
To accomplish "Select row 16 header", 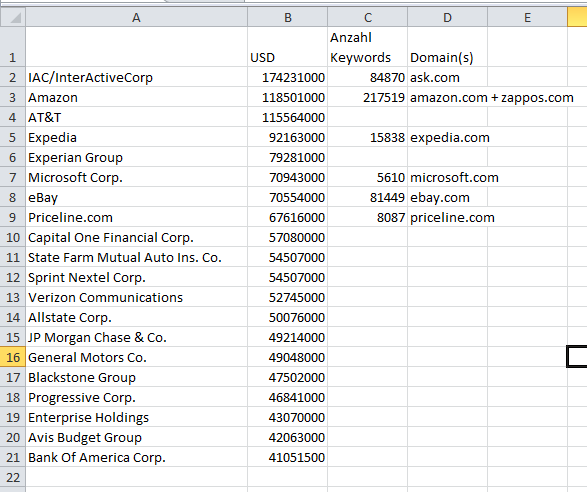I will (13, 357).
